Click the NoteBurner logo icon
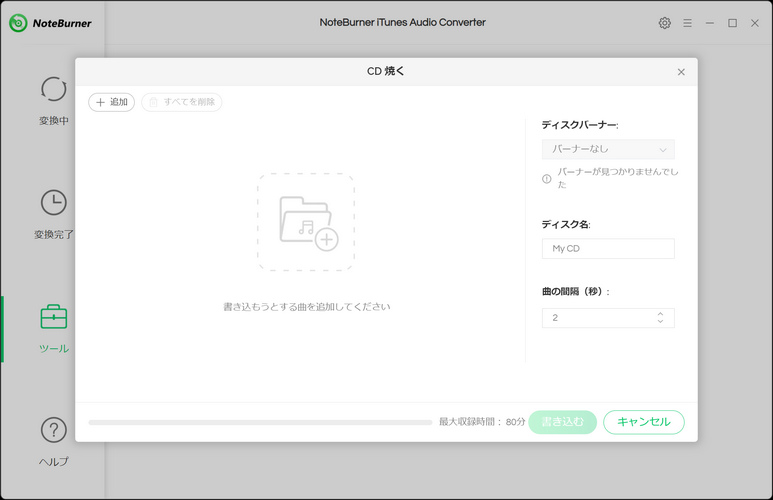The image size is (773, 500). (18, 23)
